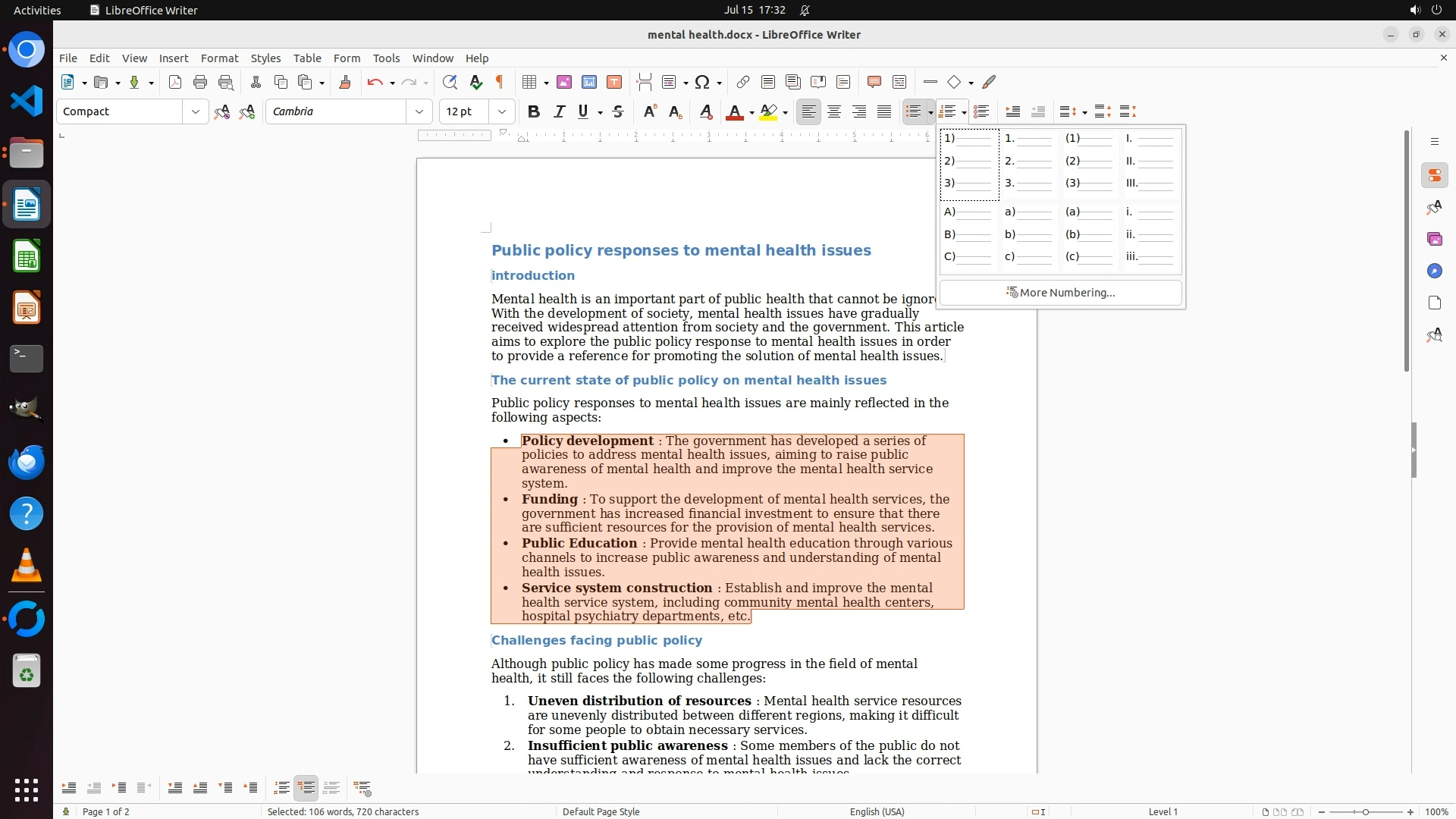This screenshot has width=1456, height=819.
Task: Toggle Italic text formatting
Action: [560, 111]
